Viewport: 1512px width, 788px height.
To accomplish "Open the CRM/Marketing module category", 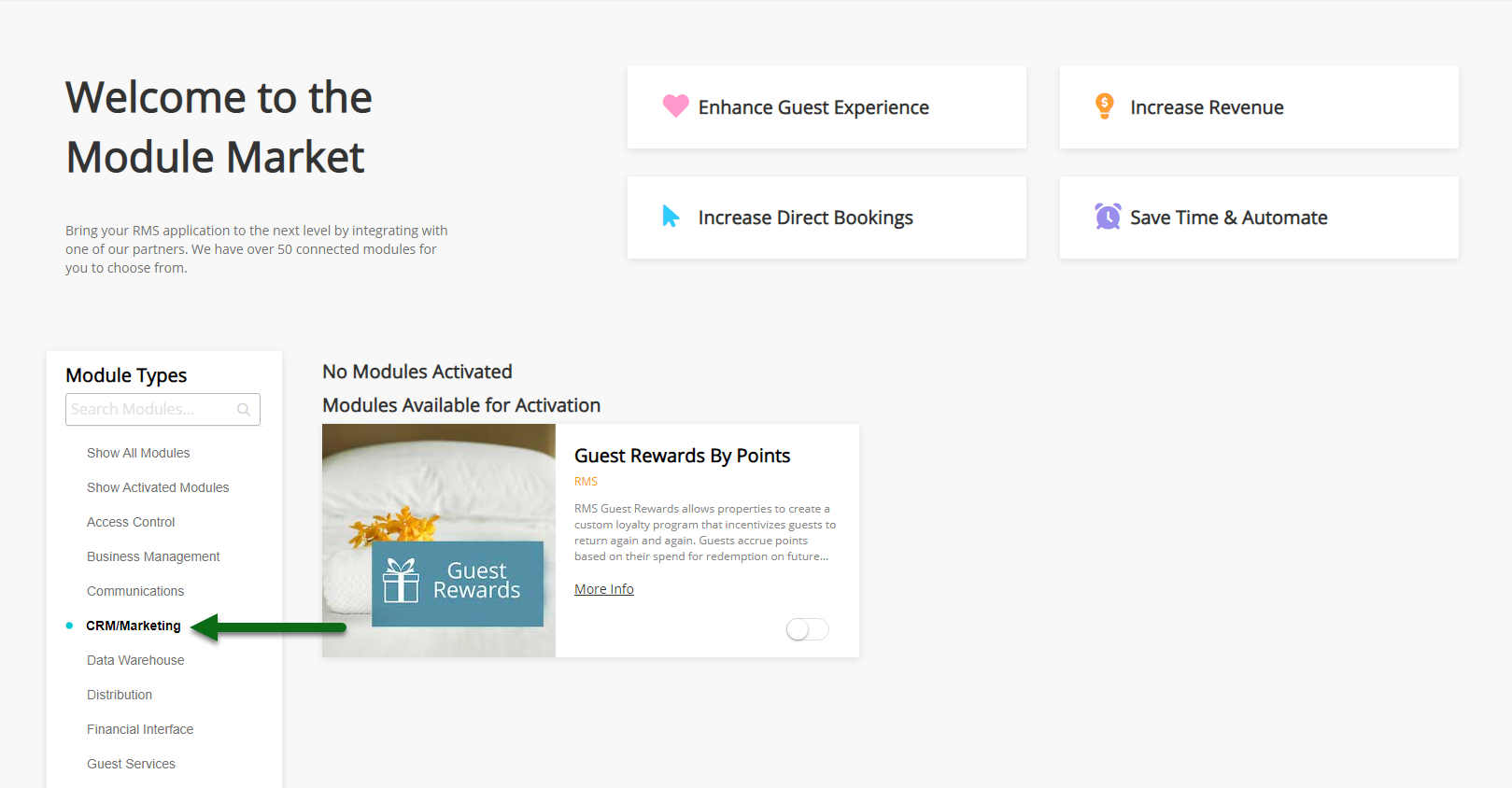I will tap(133, 626).
